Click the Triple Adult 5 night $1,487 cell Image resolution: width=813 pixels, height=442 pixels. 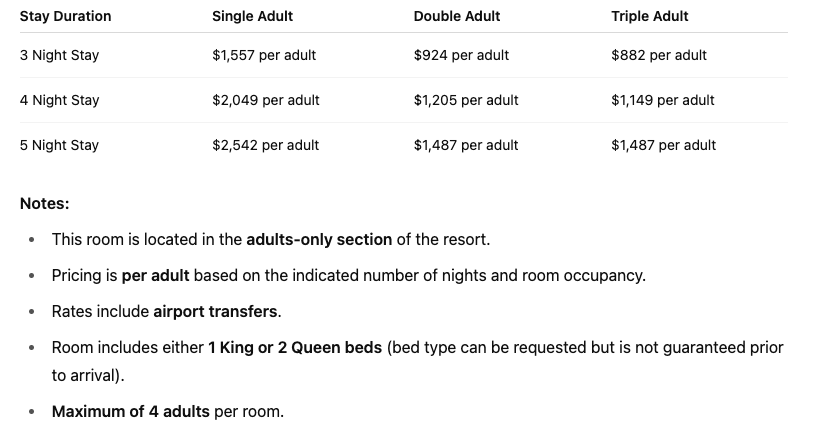click(663, 145)
